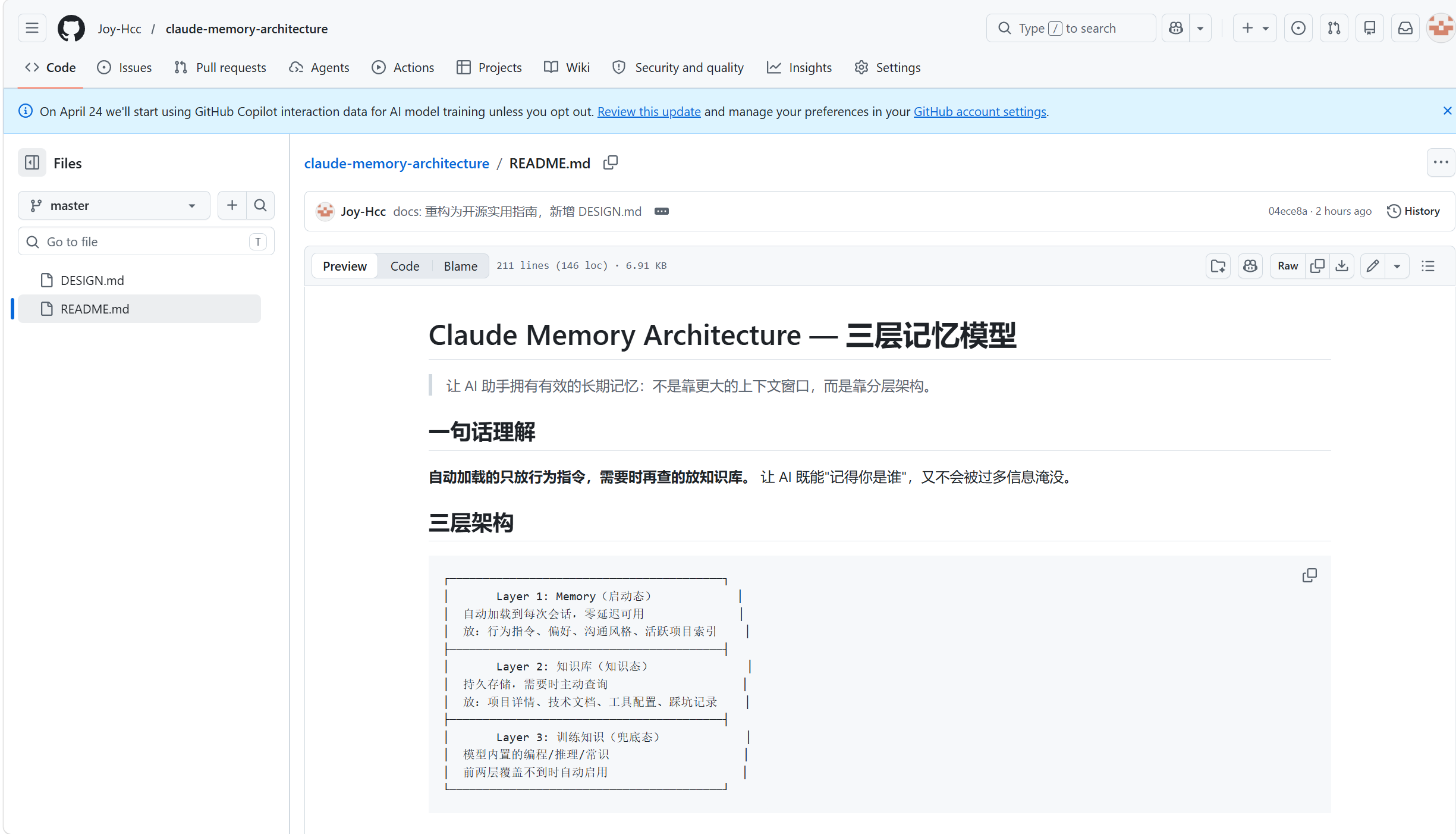This screenshot has height=834, width=1456.
Task: Open commit 04ece8a link
Action: click(1288, 211)
